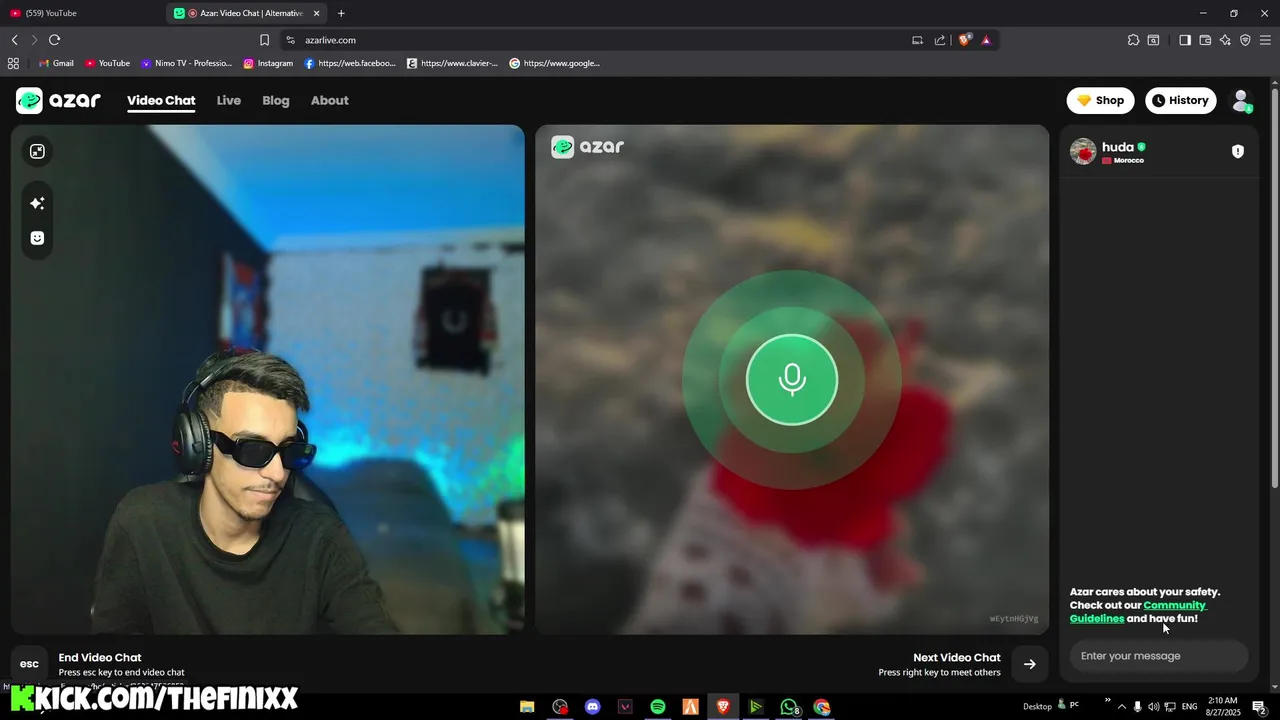This screenshot has height=720, width=1280.
Task: Click the Azar logo in the header
Action: tap(58, 100)
